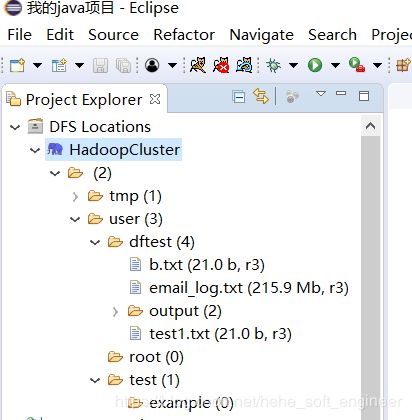Click the New wizard toolbar icon
The image size is (412, 420).
[x=17, y=65]
